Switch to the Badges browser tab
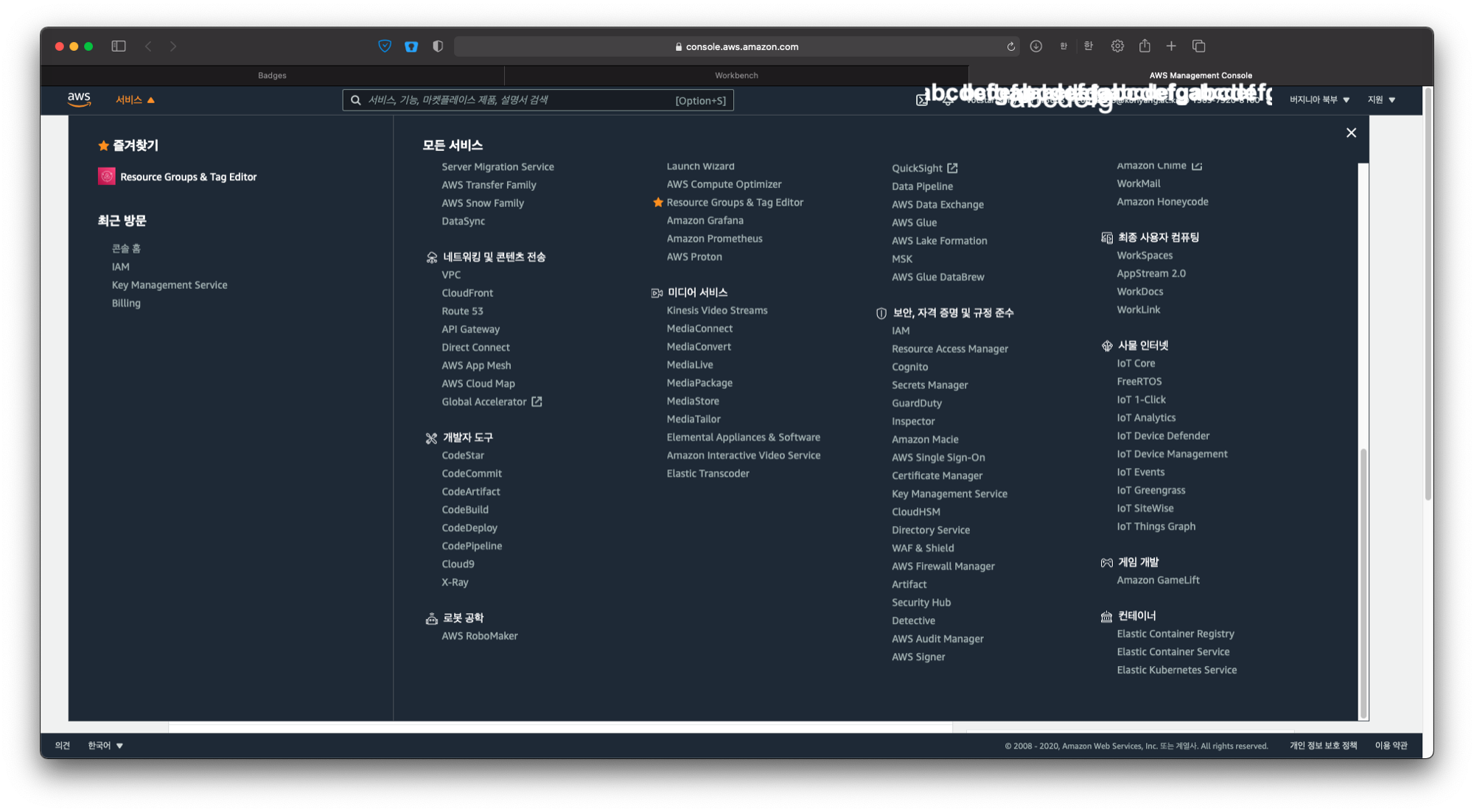 (x=272, y=75)
